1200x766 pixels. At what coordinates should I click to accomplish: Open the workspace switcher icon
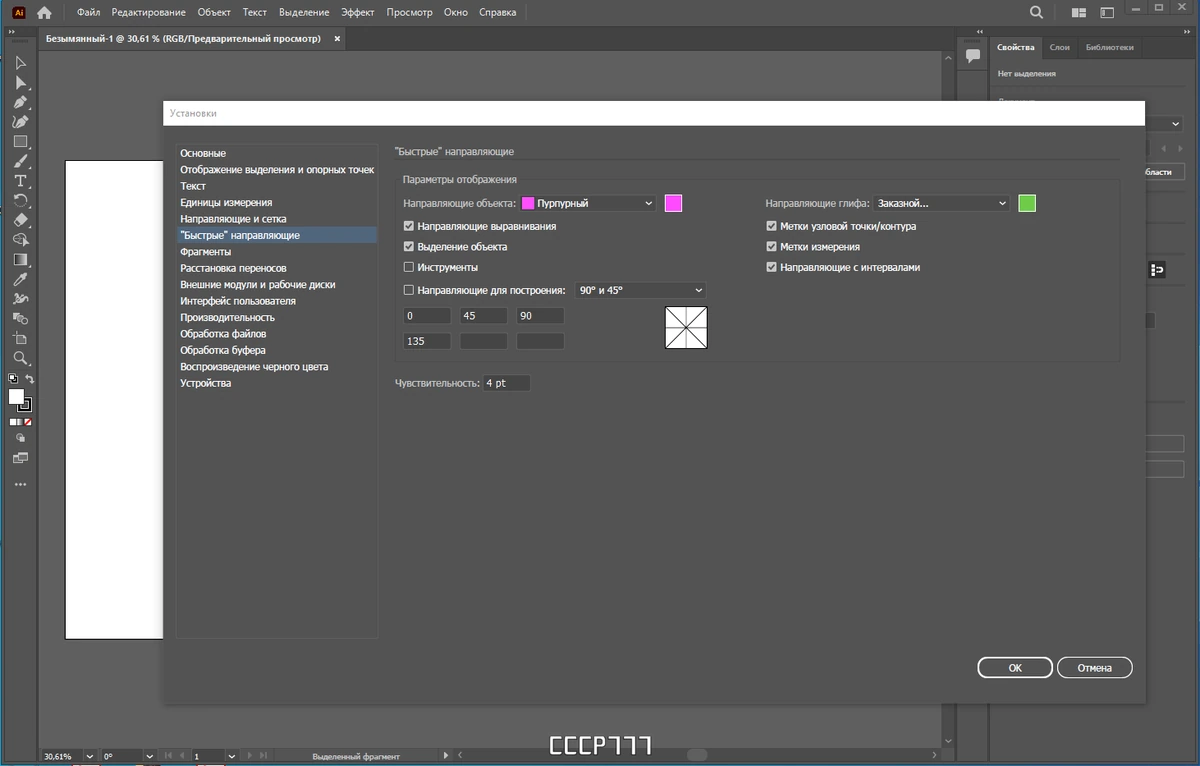[1106, 13]
